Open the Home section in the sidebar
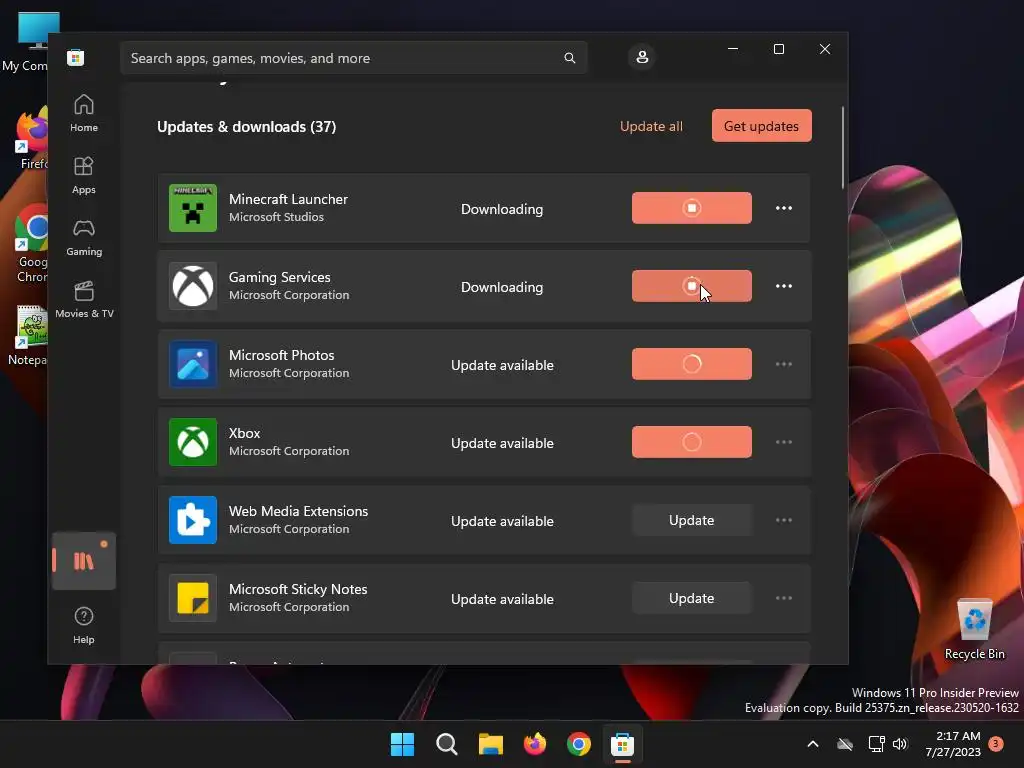The image size is (1024, 768). 84,114
